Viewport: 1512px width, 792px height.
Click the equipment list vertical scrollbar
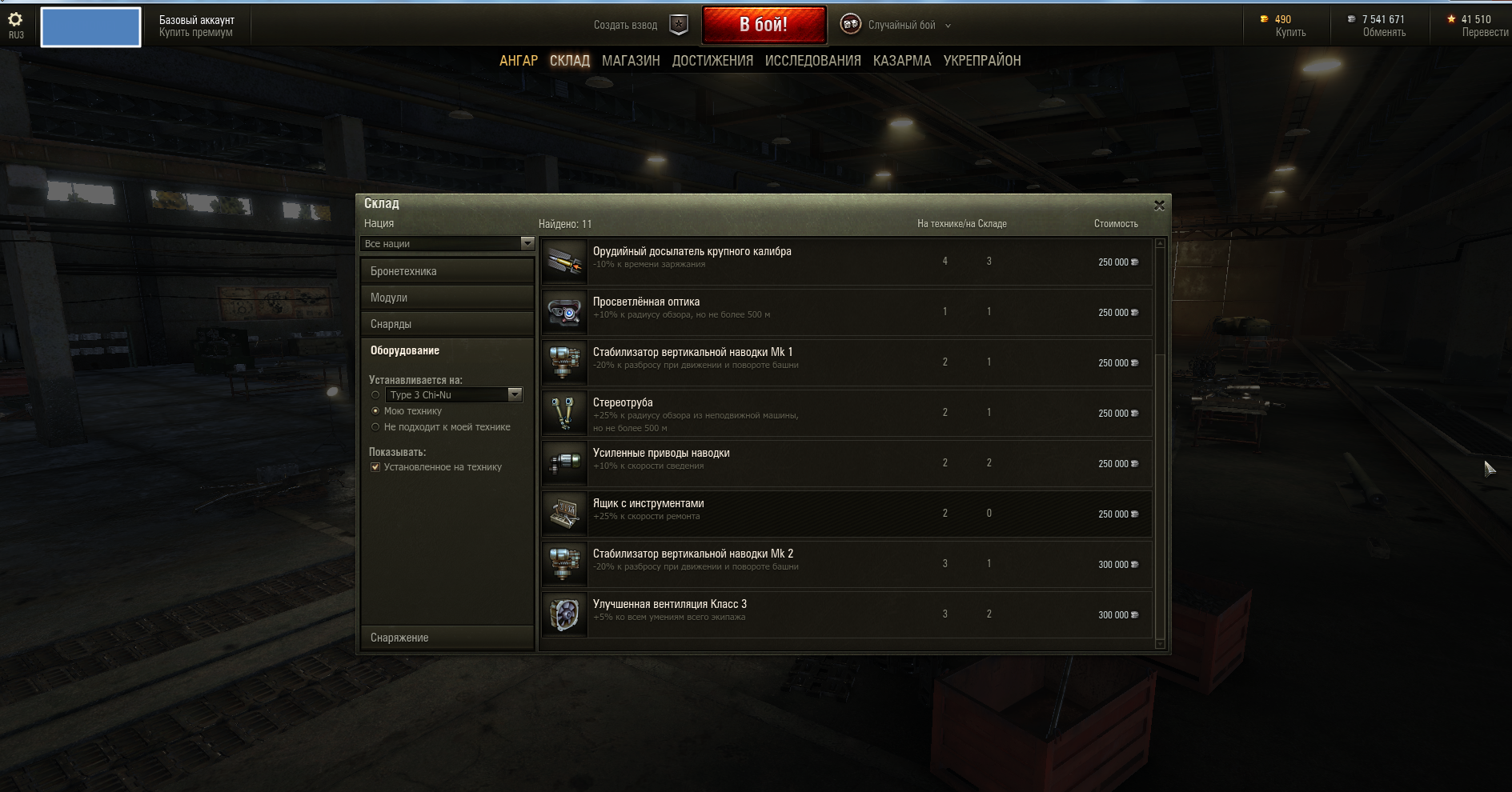(x=1161, y=443)
